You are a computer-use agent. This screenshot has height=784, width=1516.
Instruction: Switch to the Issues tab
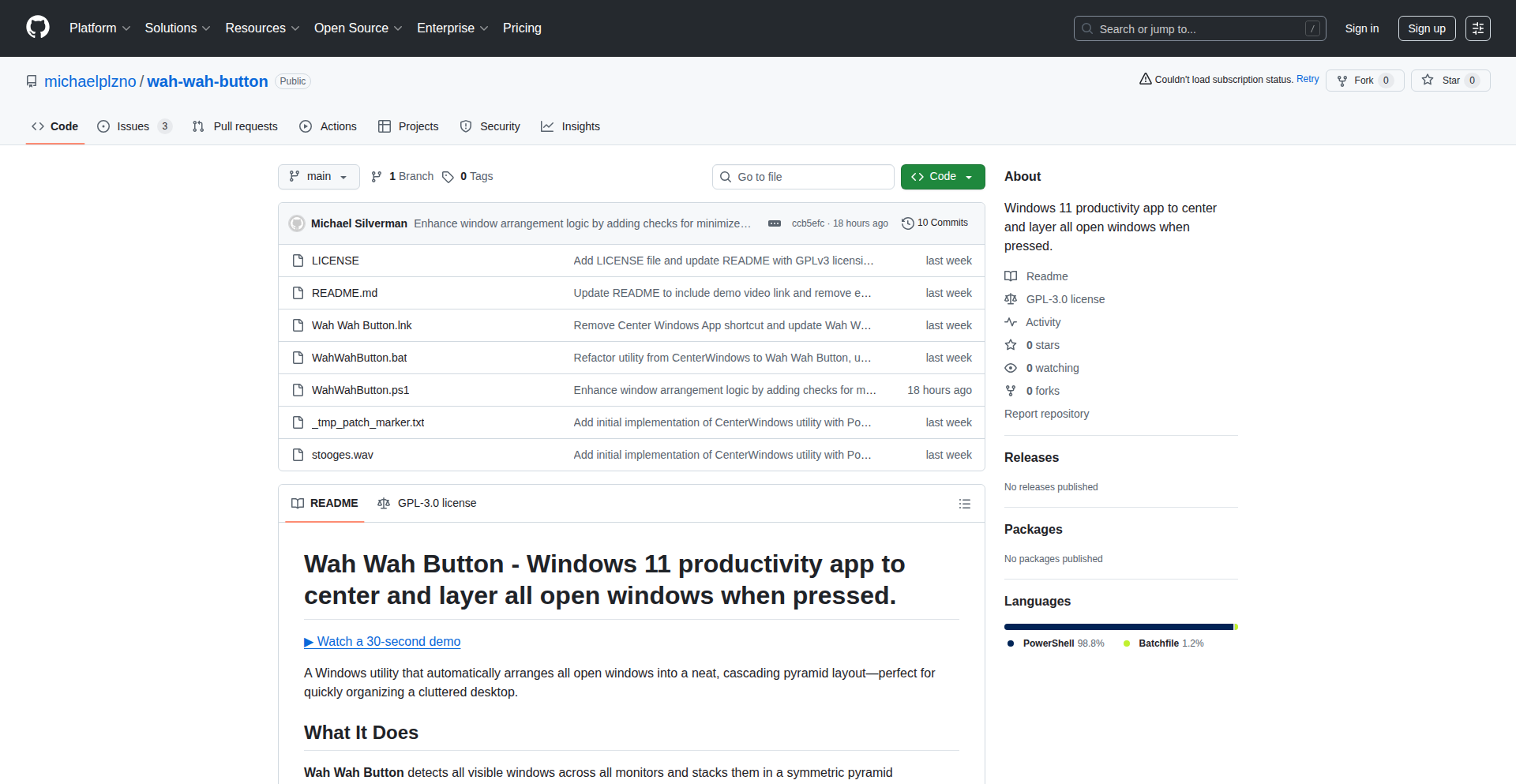pos(133,126)
